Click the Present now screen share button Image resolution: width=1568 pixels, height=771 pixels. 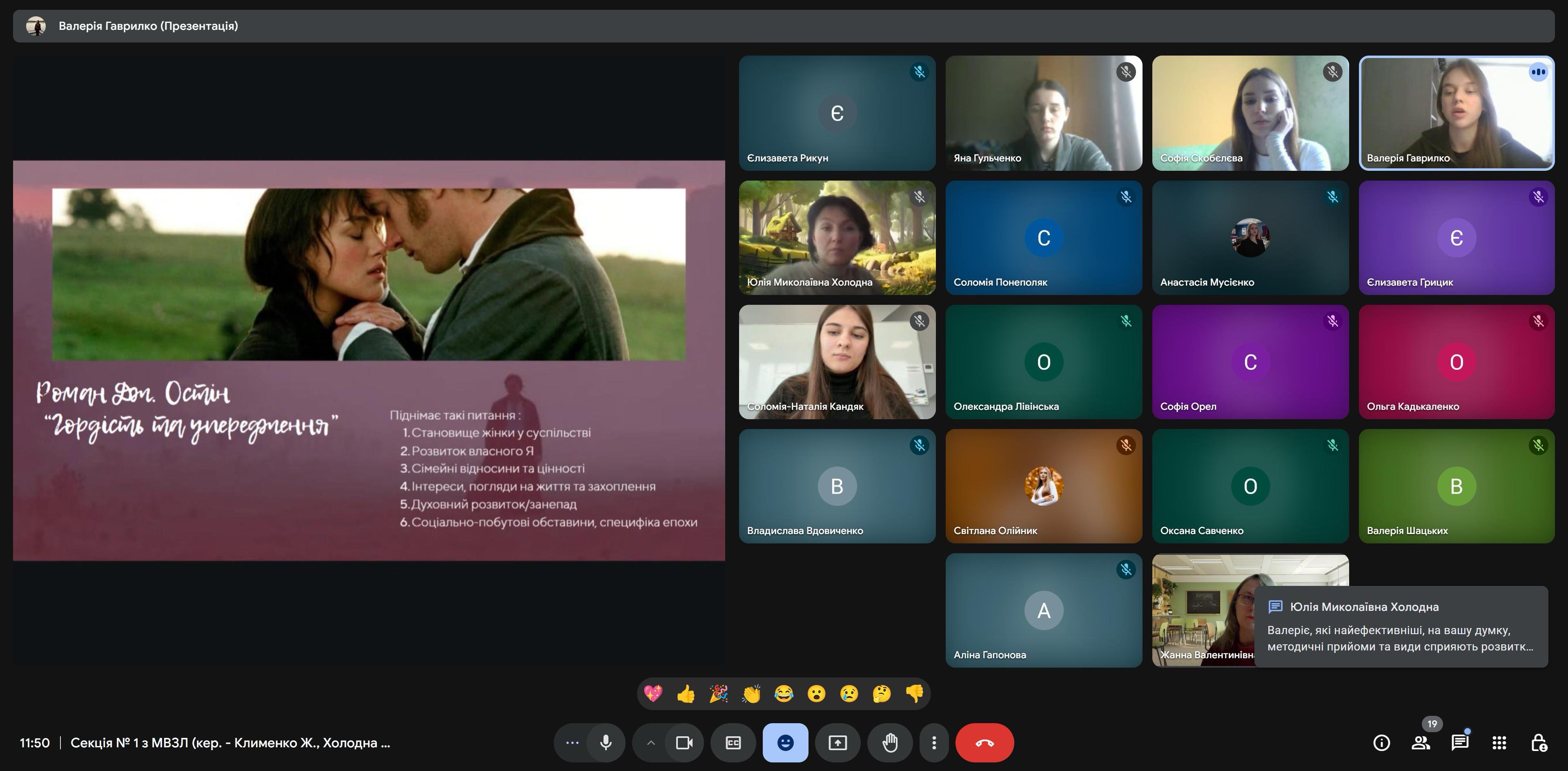[837, 742]
